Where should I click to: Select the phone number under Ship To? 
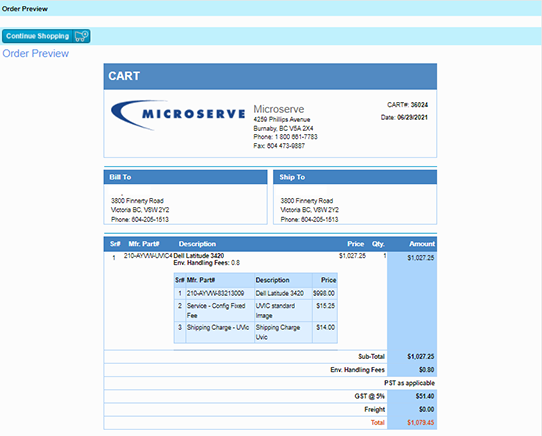[x=309, y=220]
